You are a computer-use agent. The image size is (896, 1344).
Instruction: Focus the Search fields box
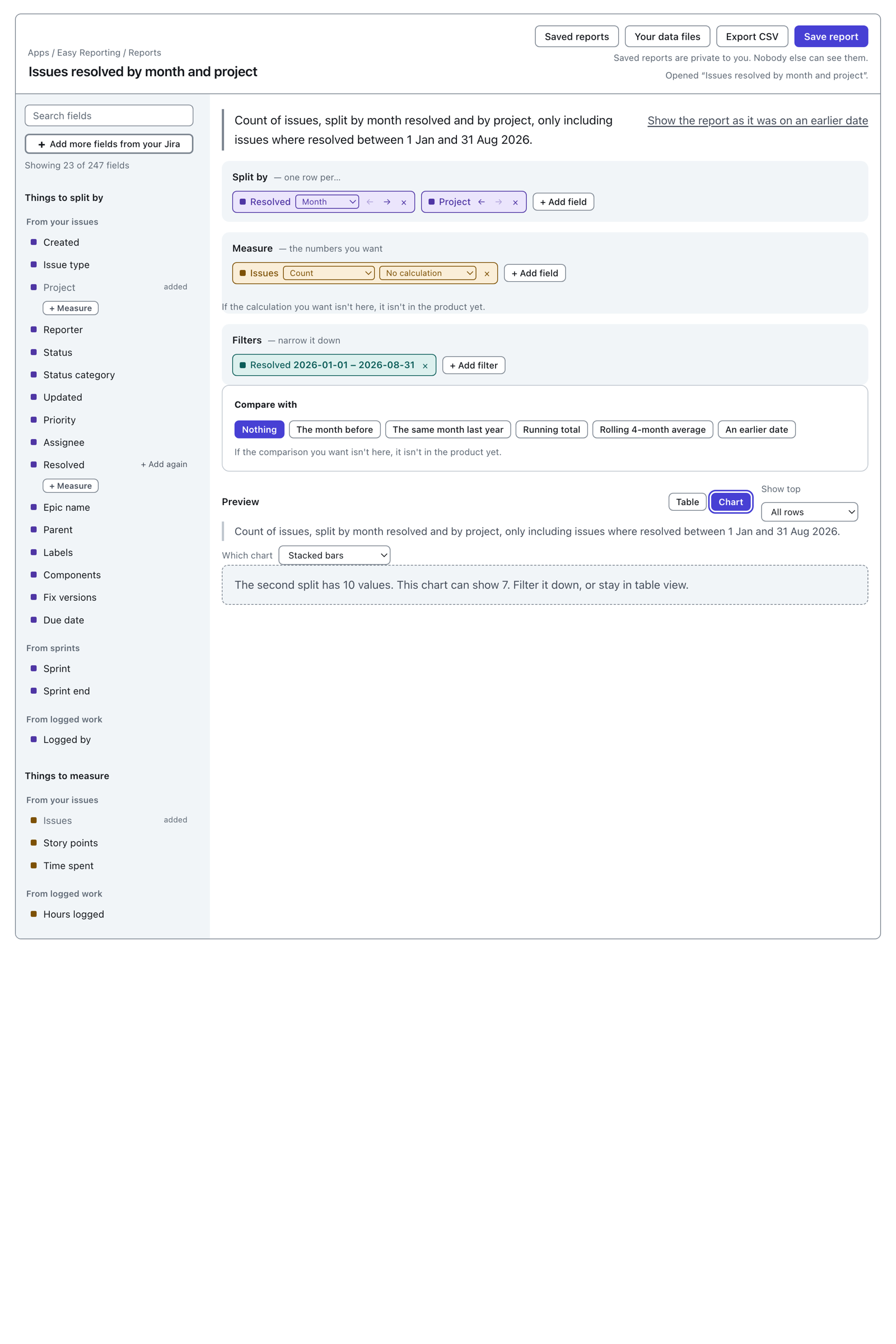[109, 115]
